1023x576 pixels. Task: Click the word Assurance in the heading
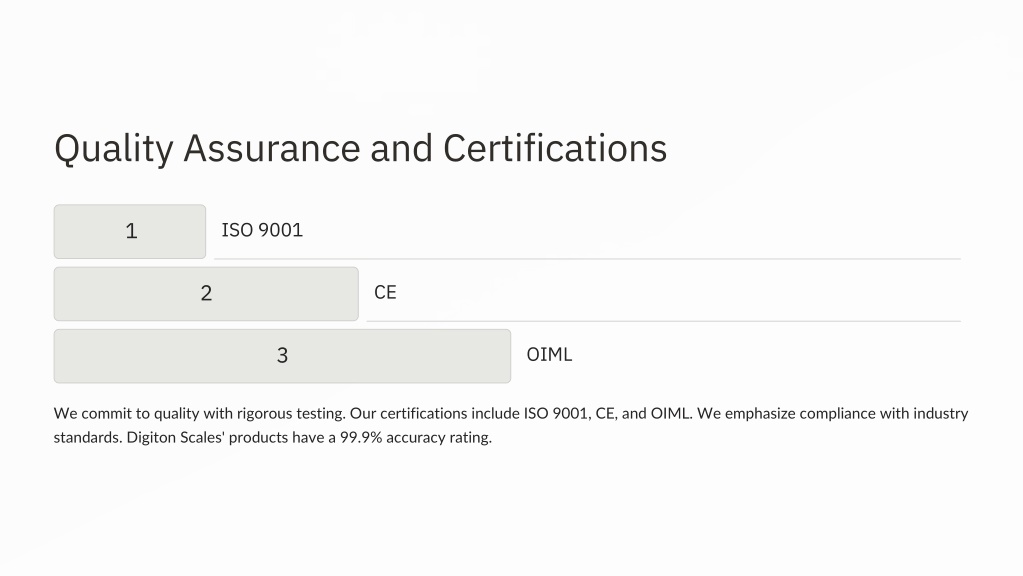click(x=272, y=148)
